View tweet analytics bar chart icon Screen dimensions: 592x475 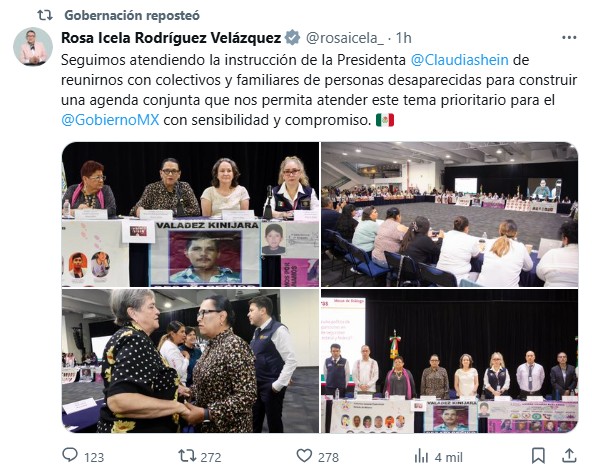(421, 456)
